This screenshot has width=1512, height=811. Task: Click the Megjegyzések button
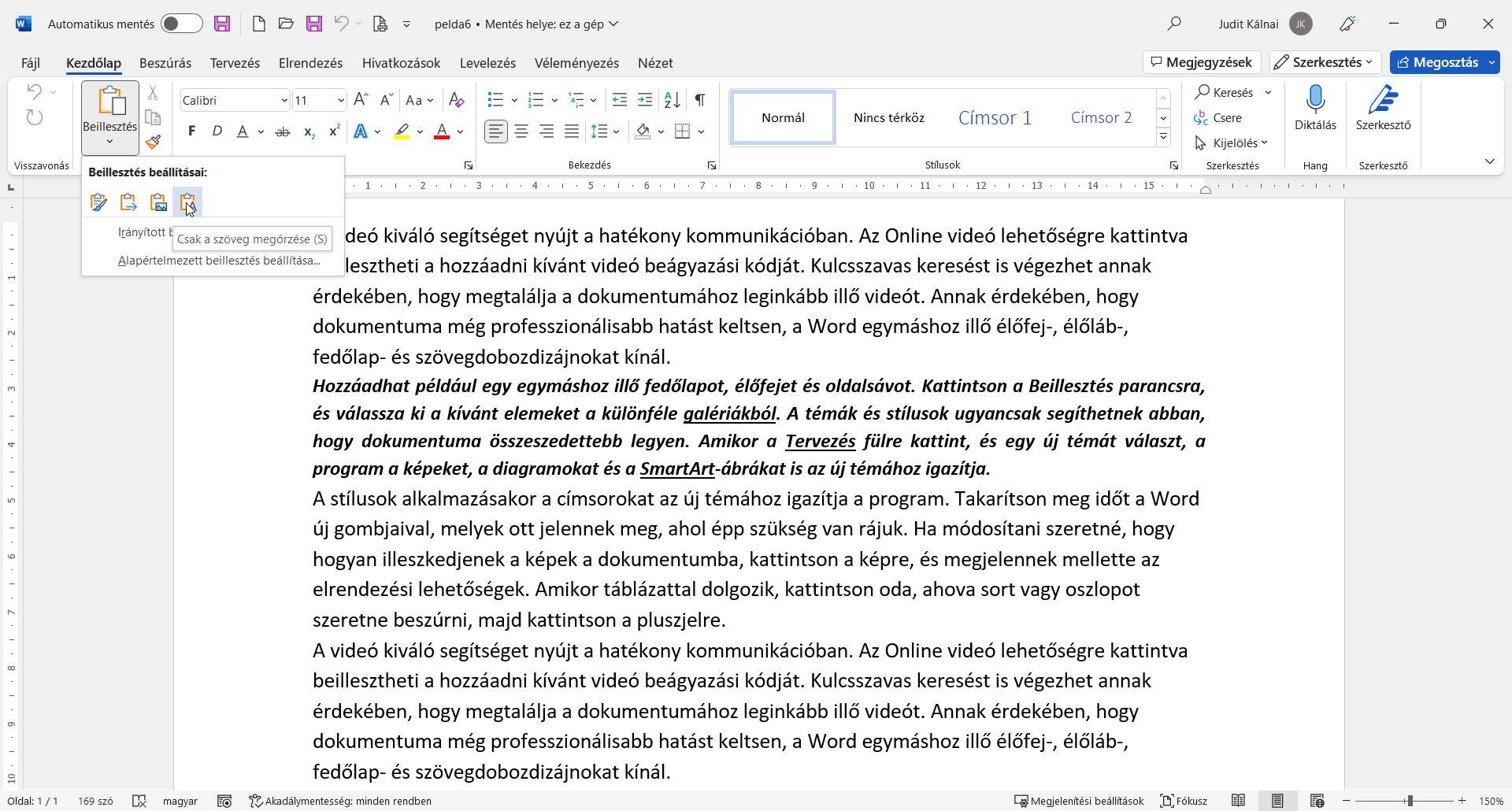[x=1202, y=62]
